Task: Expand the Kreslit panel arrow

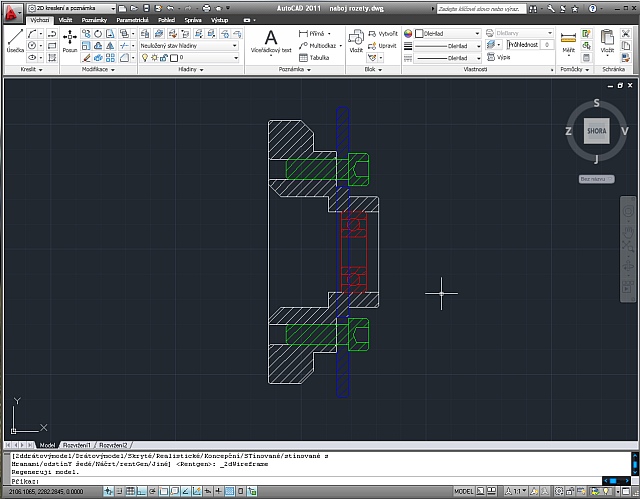Action: (x=40, y=70)
